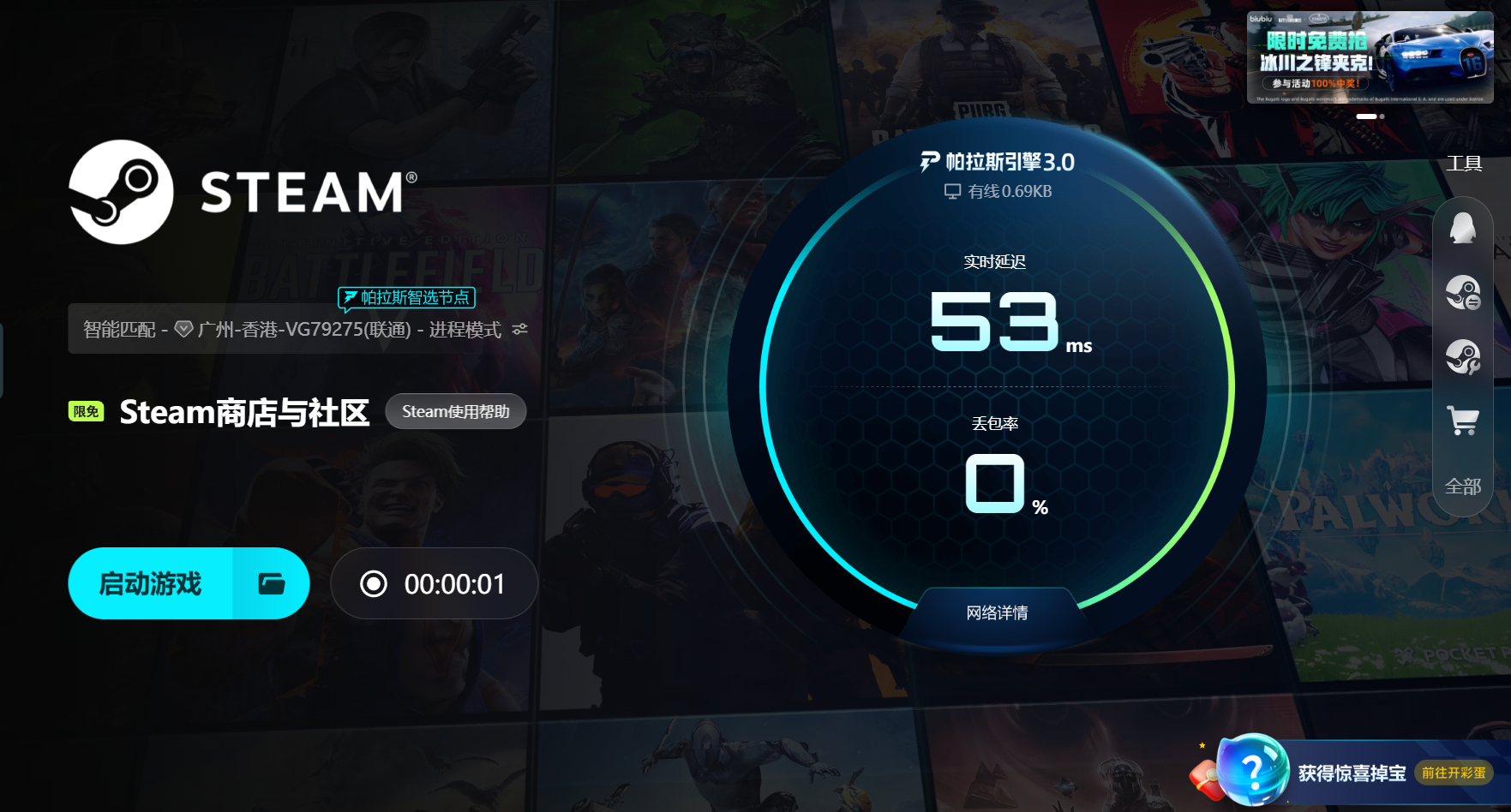Click the node settings sliders icon

pyautogui.click(x=519, y=329)
